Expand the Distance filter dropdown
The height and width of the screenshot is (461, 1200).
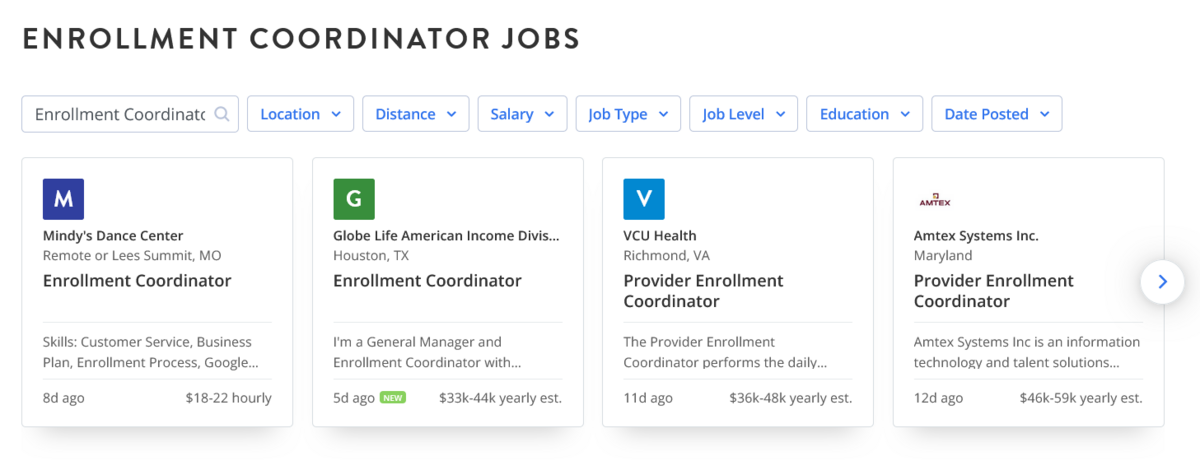(415, 114)
